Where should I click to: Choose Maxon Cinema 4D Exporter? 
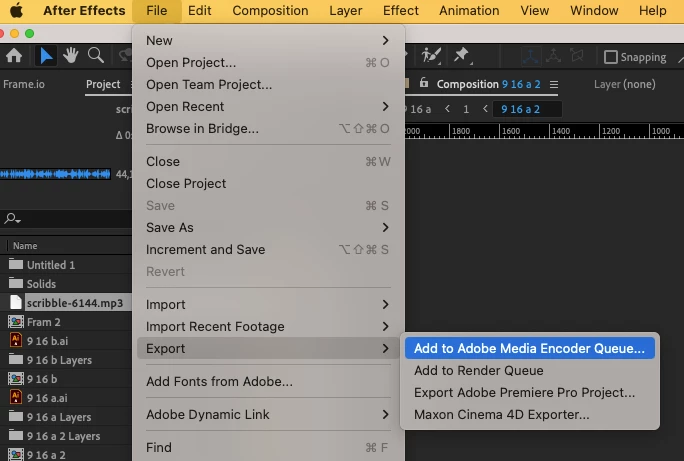pyautogui.click(x=530, y=414)
